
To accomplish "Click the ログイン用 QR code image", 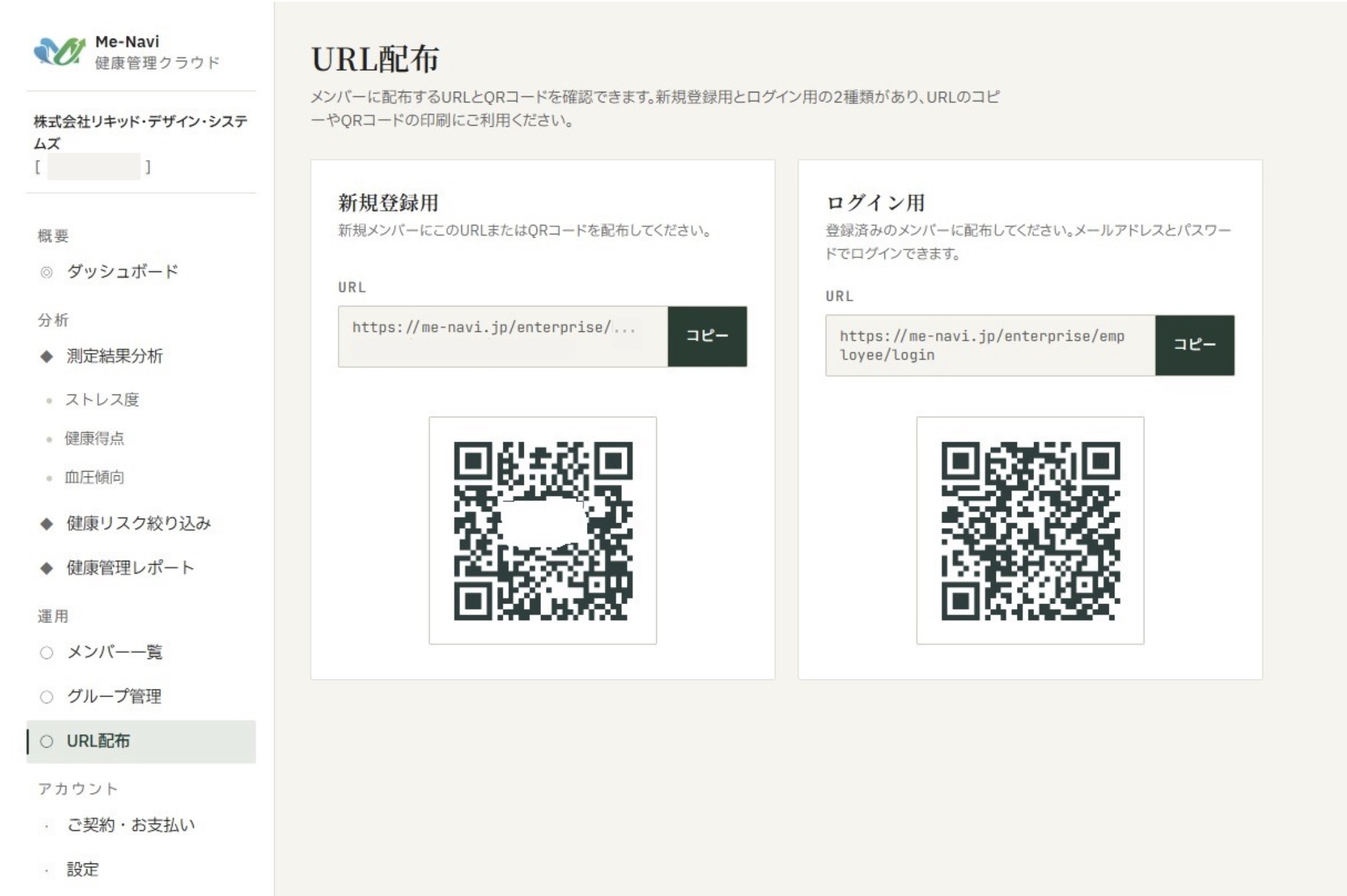I will (x=1030, y=531).
